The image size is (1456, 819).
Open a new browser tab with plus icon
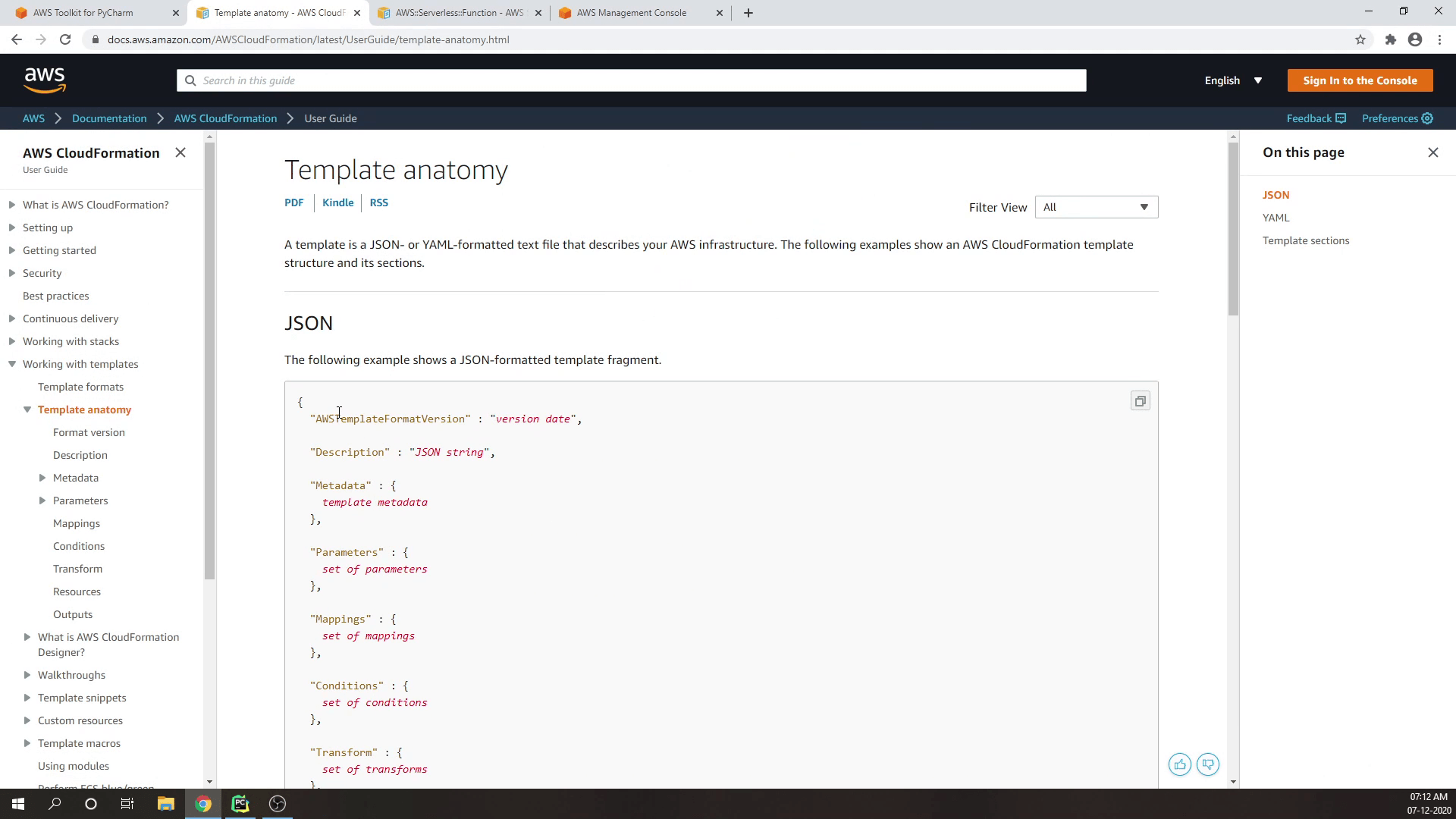point(748,13)
